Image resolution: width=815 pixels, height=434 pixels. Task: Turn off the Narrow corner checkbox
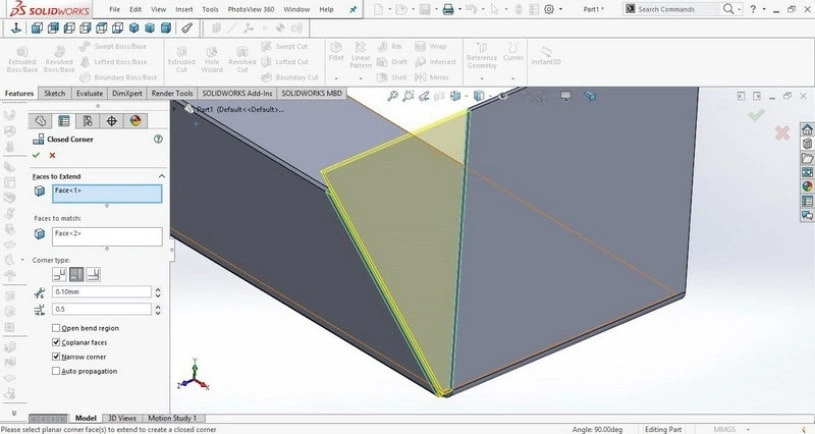[56, 356]
